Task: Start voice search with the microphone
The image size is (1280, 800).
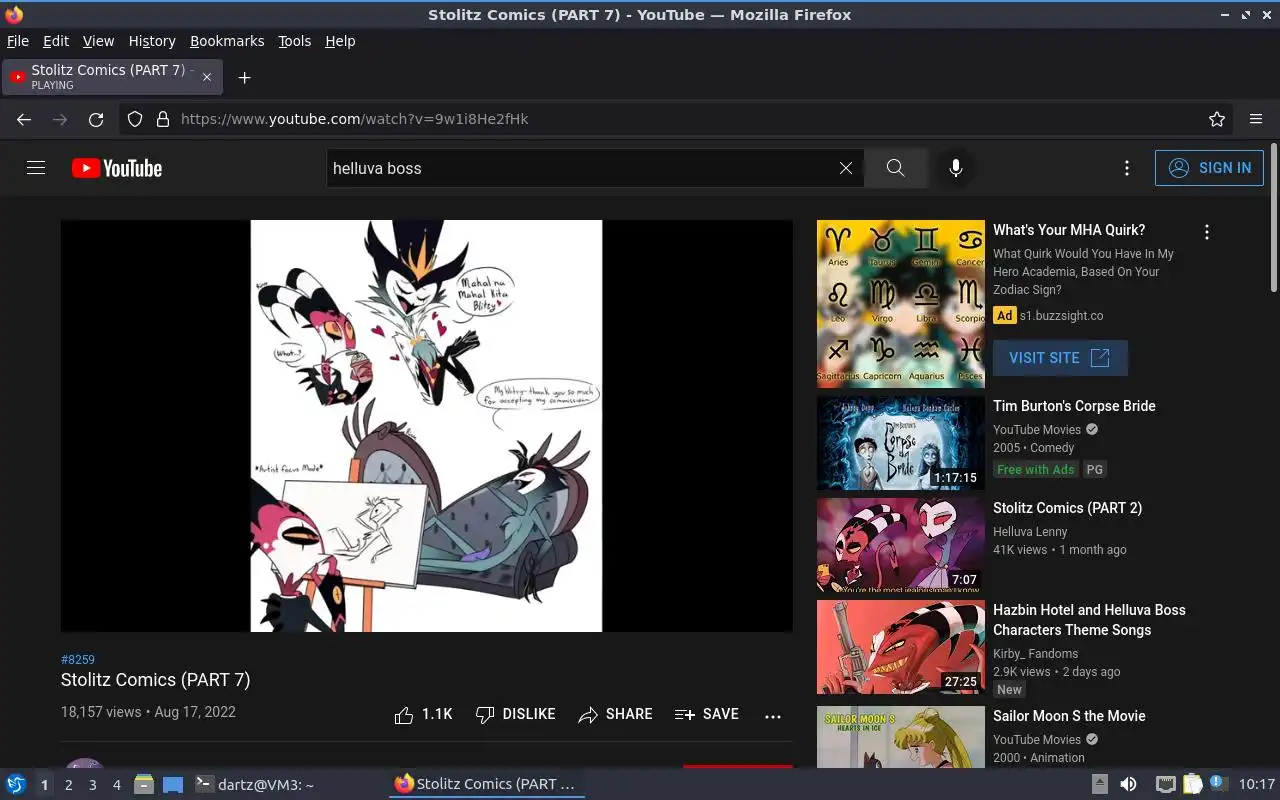Action: [956, 168]
